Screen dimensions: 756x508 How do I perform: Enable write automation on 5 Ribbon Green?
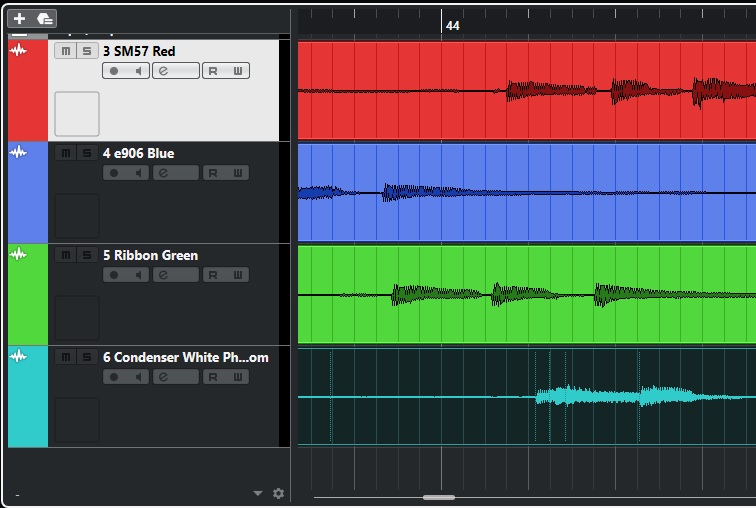(x=238, y=275)
